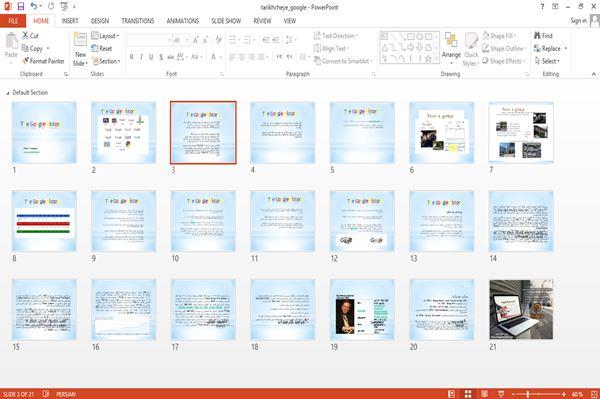Click Decrease Font Size icon
Image resolution: width=600 pixels, height=399 pixels.
[205, 40]
